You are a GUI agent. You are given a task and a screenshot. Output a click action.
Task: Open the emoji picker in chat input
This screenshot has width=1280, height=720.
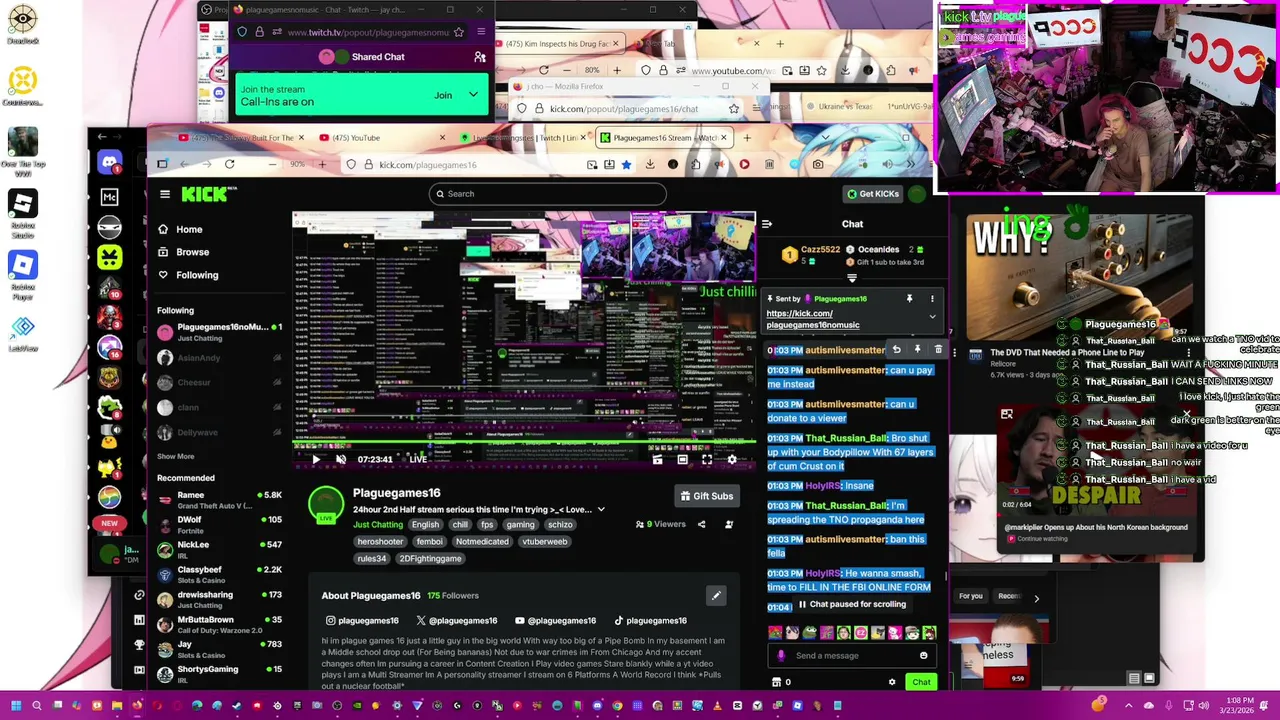point(923,656)
